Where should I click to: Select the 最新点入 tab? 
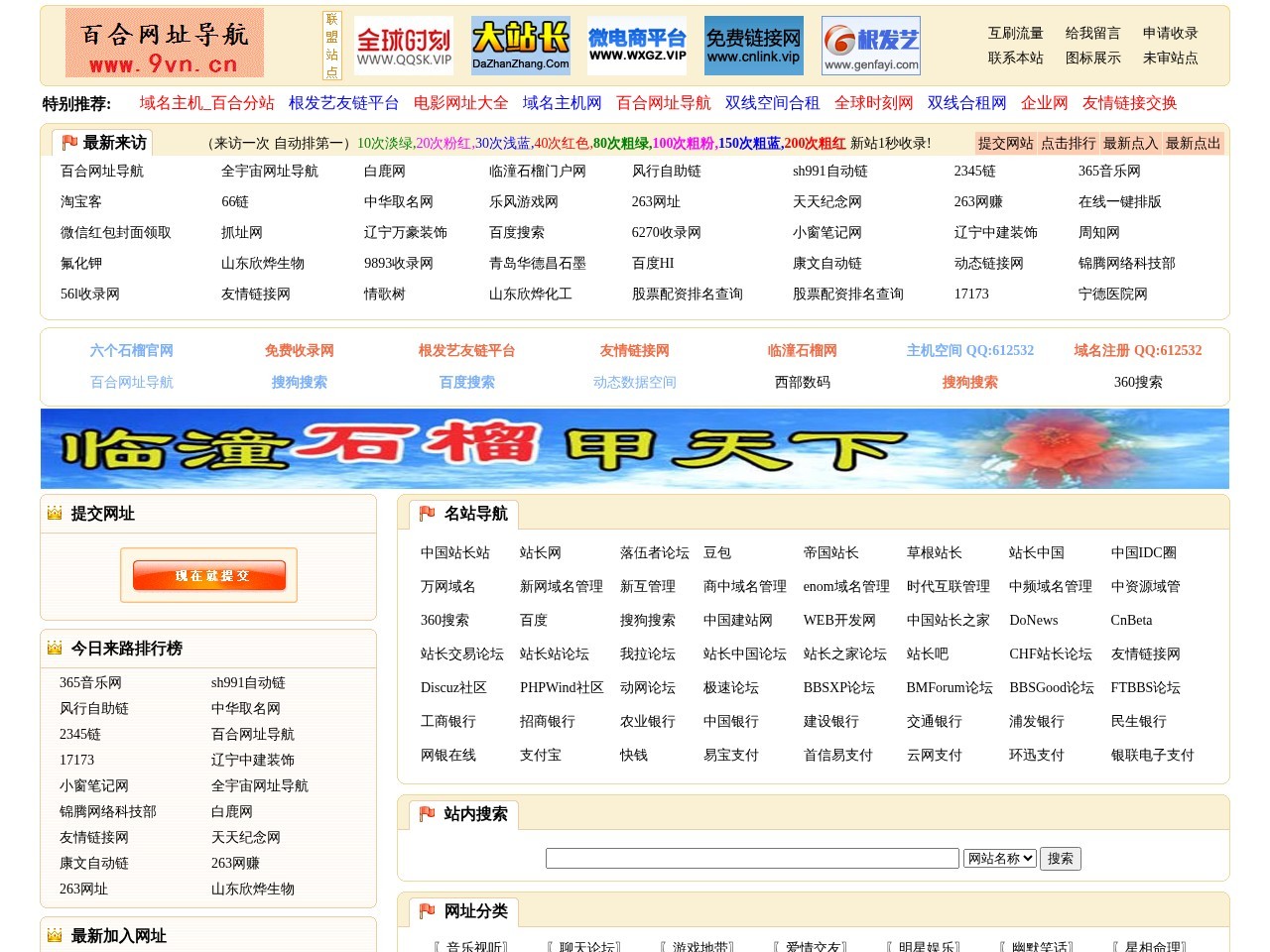tap(1130, 143)
